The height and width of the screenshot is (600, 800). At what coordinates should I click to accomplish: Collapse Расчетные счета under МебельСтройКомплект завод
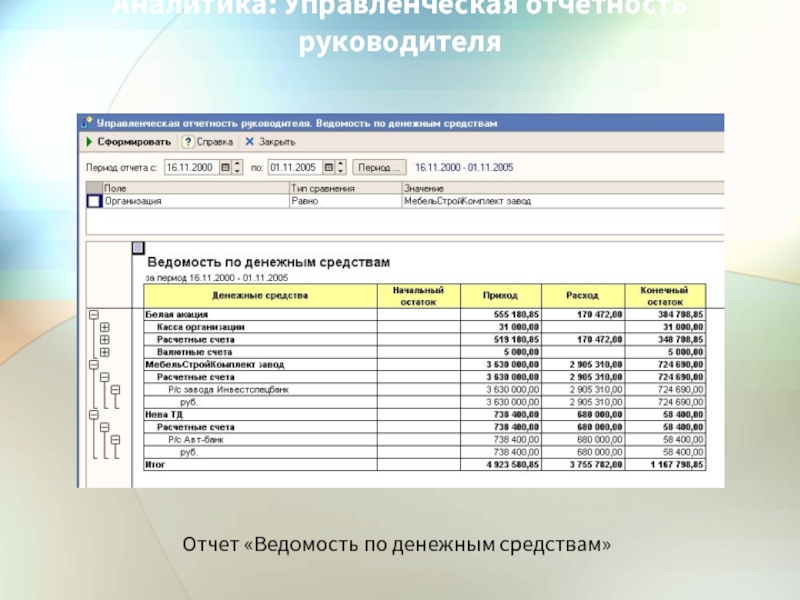coord(105,377)
